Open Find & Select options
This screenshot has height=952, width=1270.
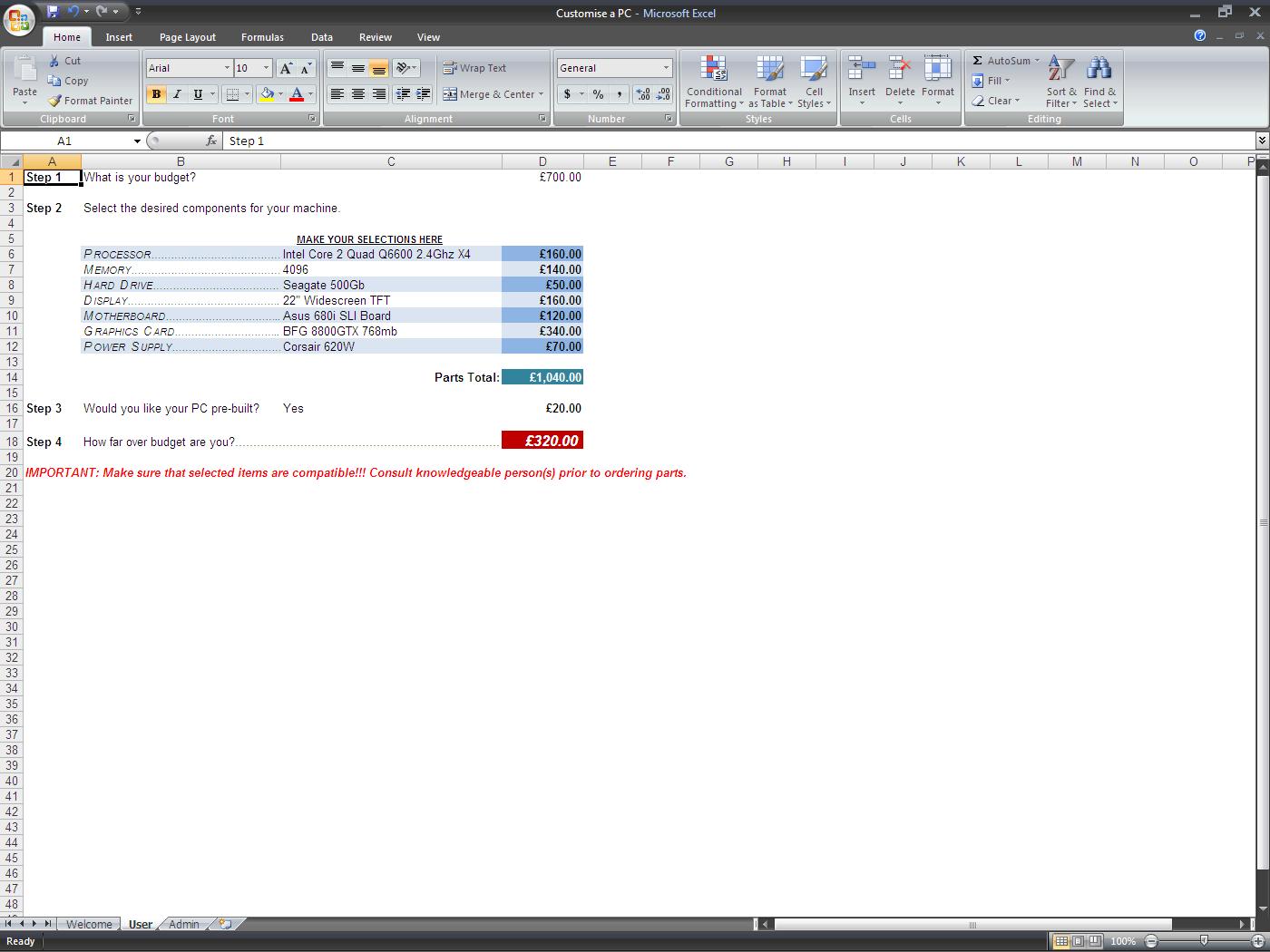(x=1099, y=82)
